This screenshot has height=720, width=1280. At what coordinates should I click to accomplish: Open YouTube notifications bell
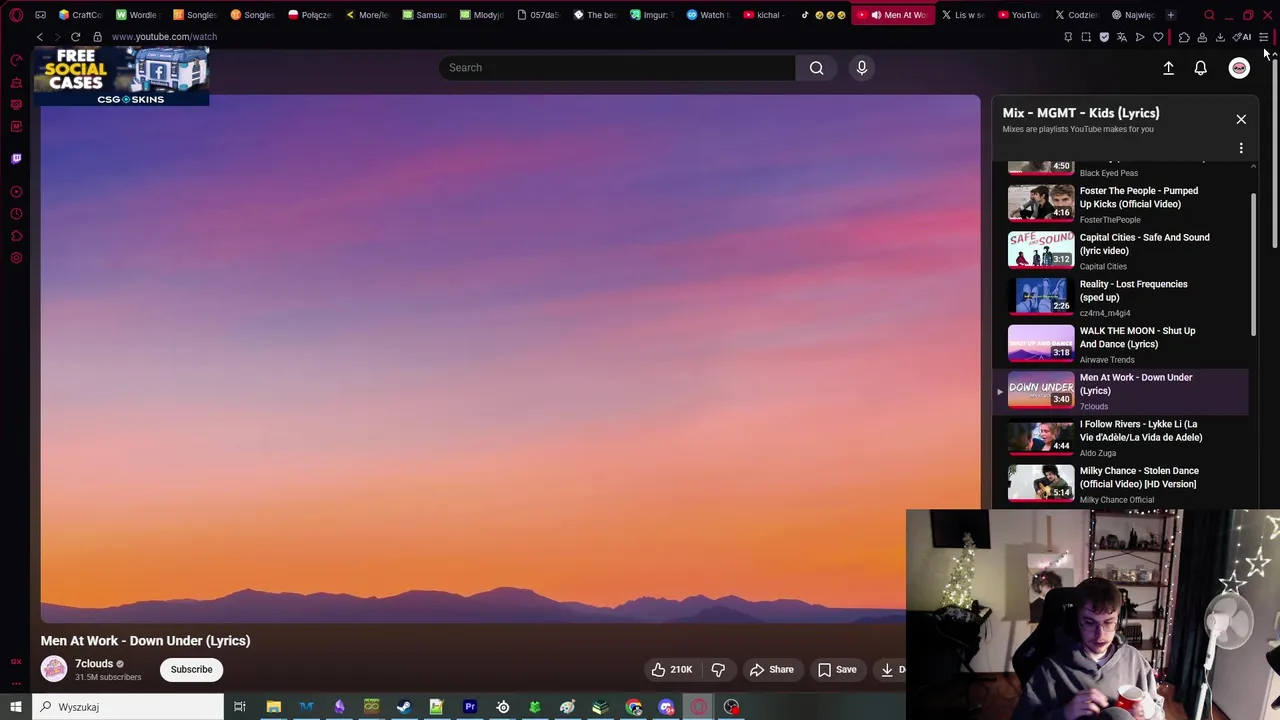[1200, 67]
